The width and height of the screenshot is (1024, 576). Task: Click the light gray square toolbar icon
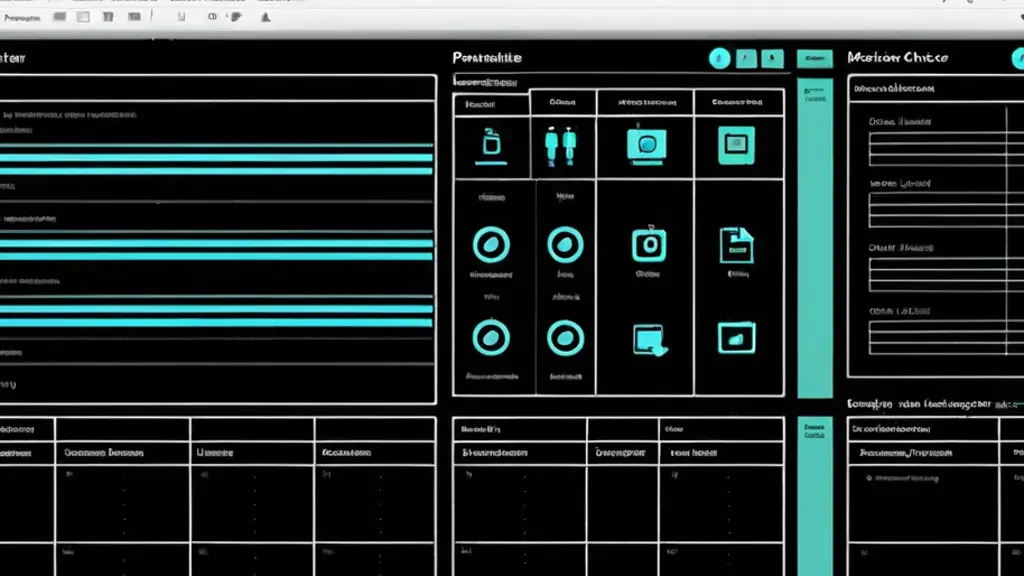click(83, 17)
